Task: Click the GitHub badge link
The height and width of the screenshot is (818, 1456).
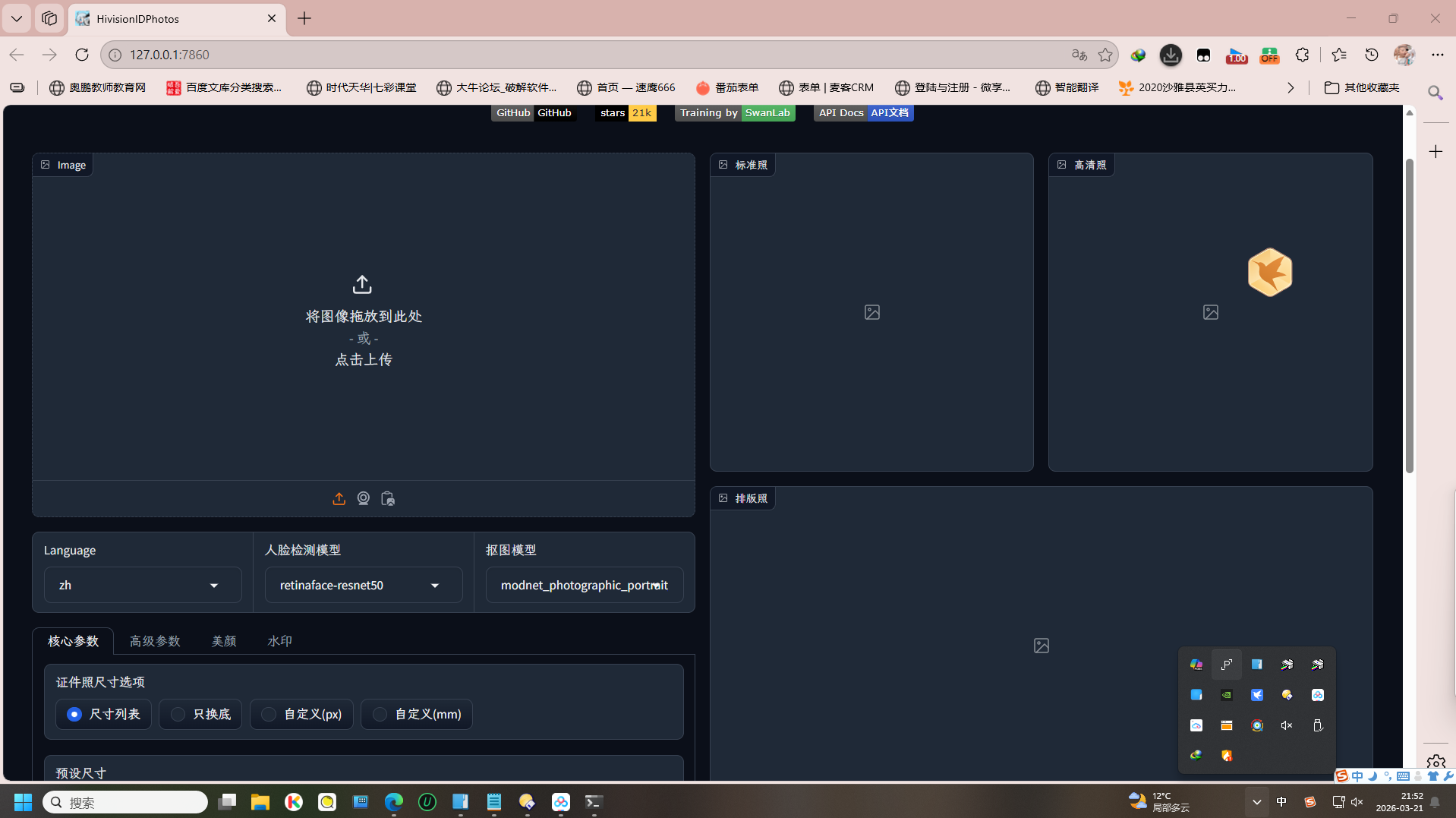Action: (x=533, y=112)
